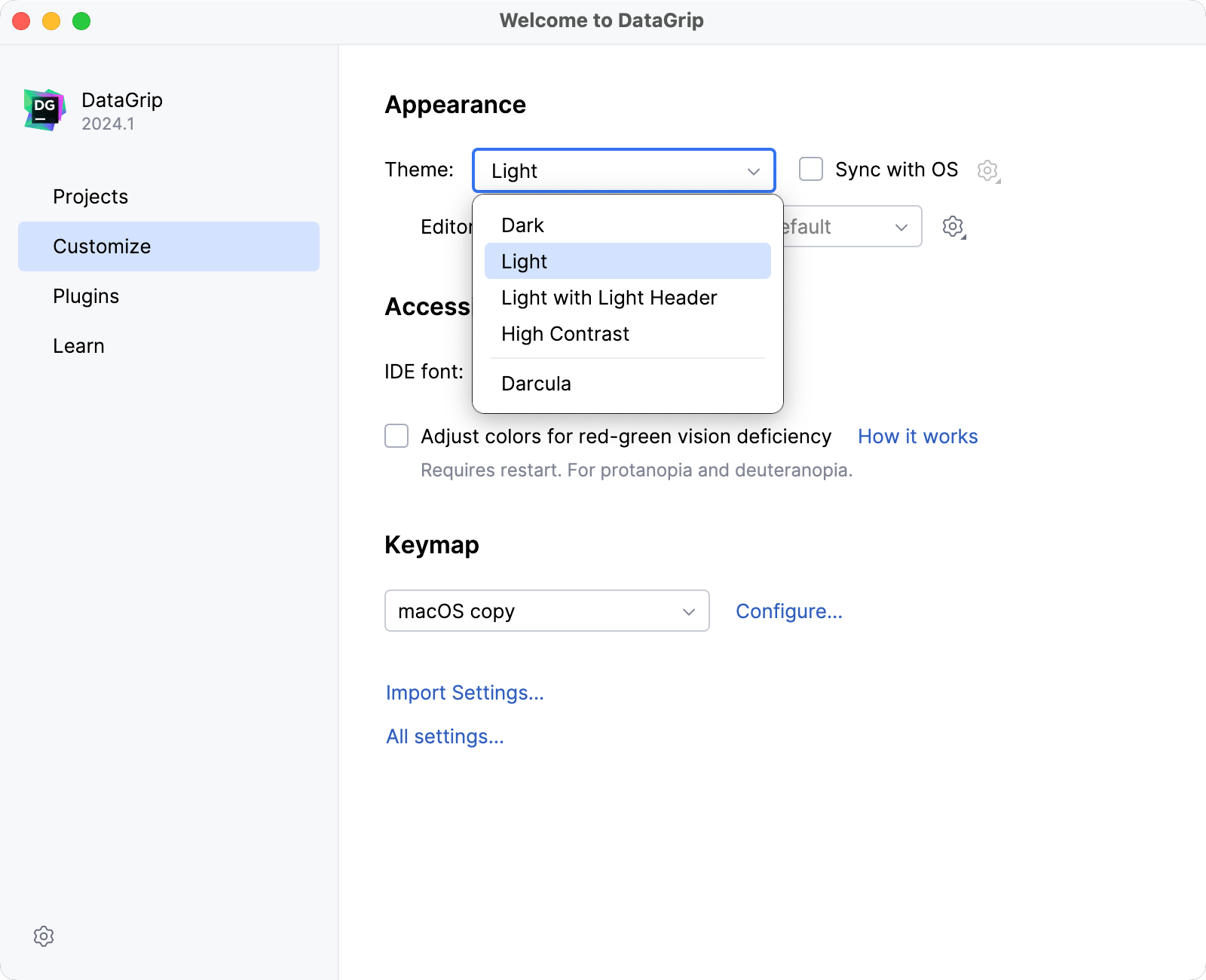The width and height of the screenshot is (1206, 980).
Task: Choose Light with Light Header theme
Action: [608, 297]
